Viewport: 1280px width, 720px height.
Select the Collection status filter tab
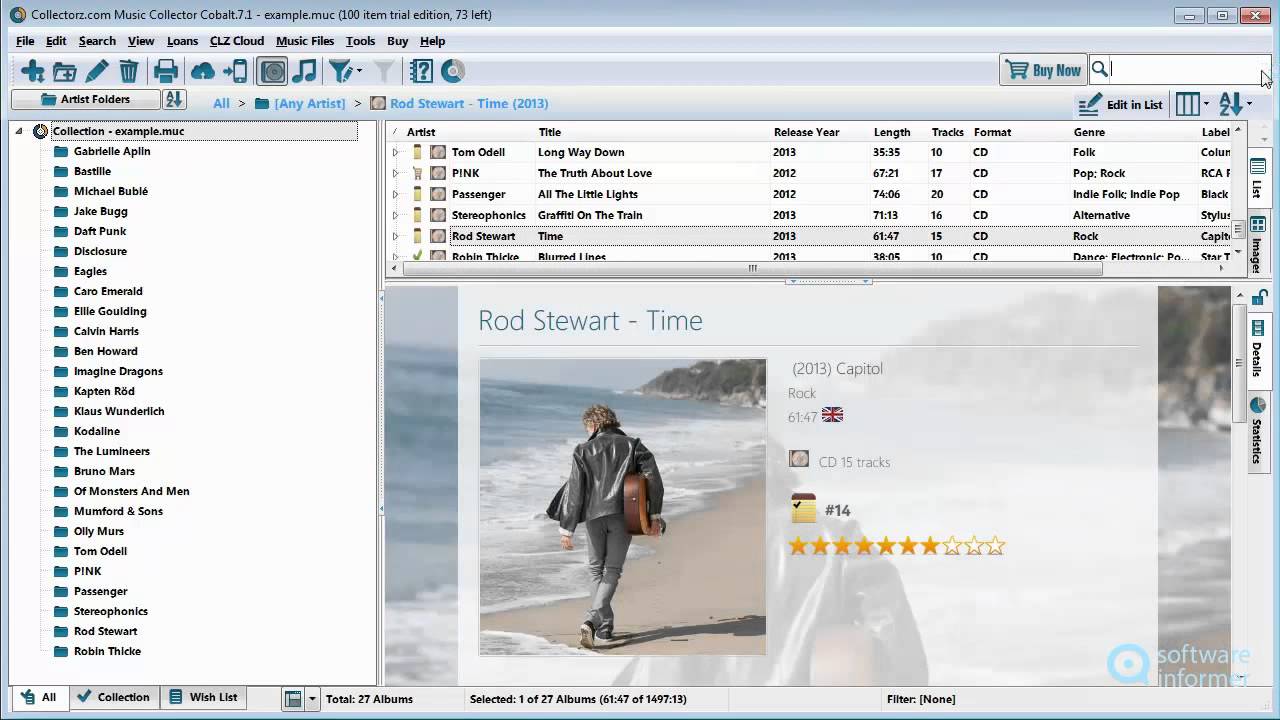coord(113,697)
